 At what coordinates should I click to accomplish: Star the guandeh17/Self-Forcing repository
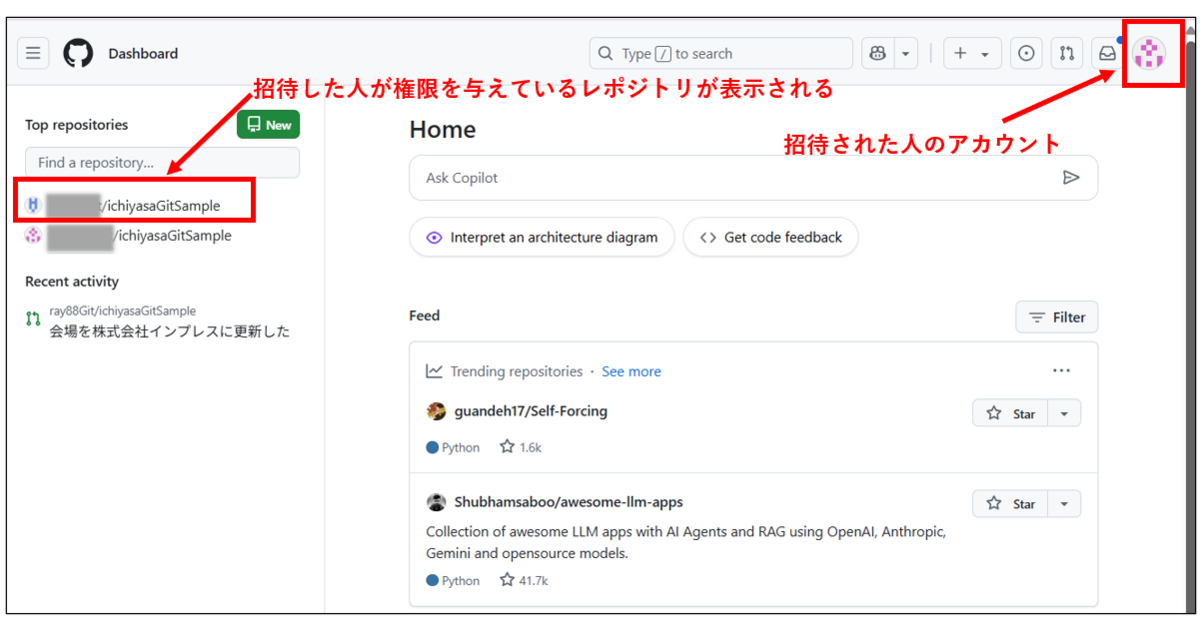pos(1009,412)
